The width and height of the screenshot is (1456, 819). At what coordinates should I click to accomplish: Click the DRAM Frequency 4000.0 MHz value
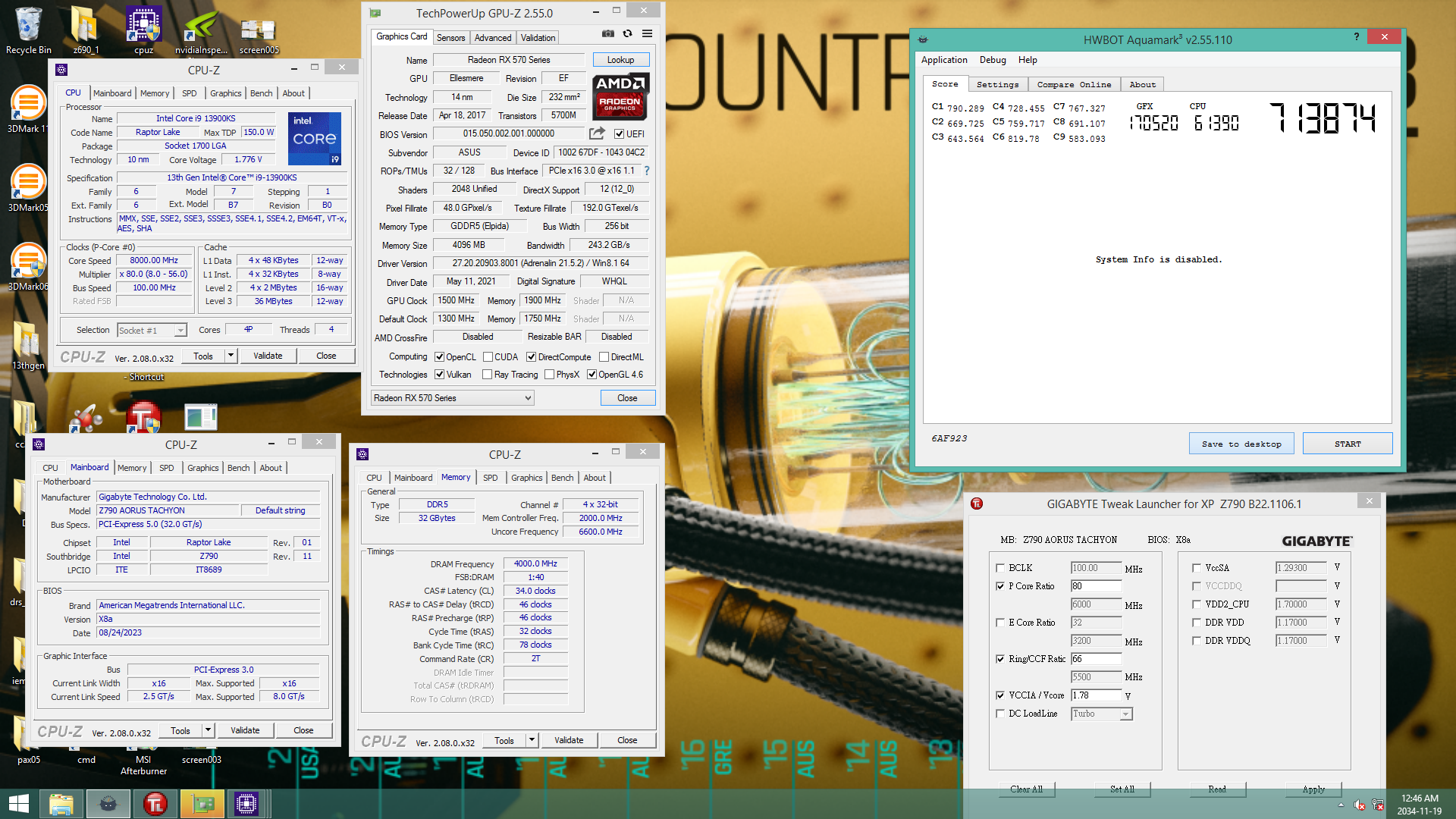(535, 563)
